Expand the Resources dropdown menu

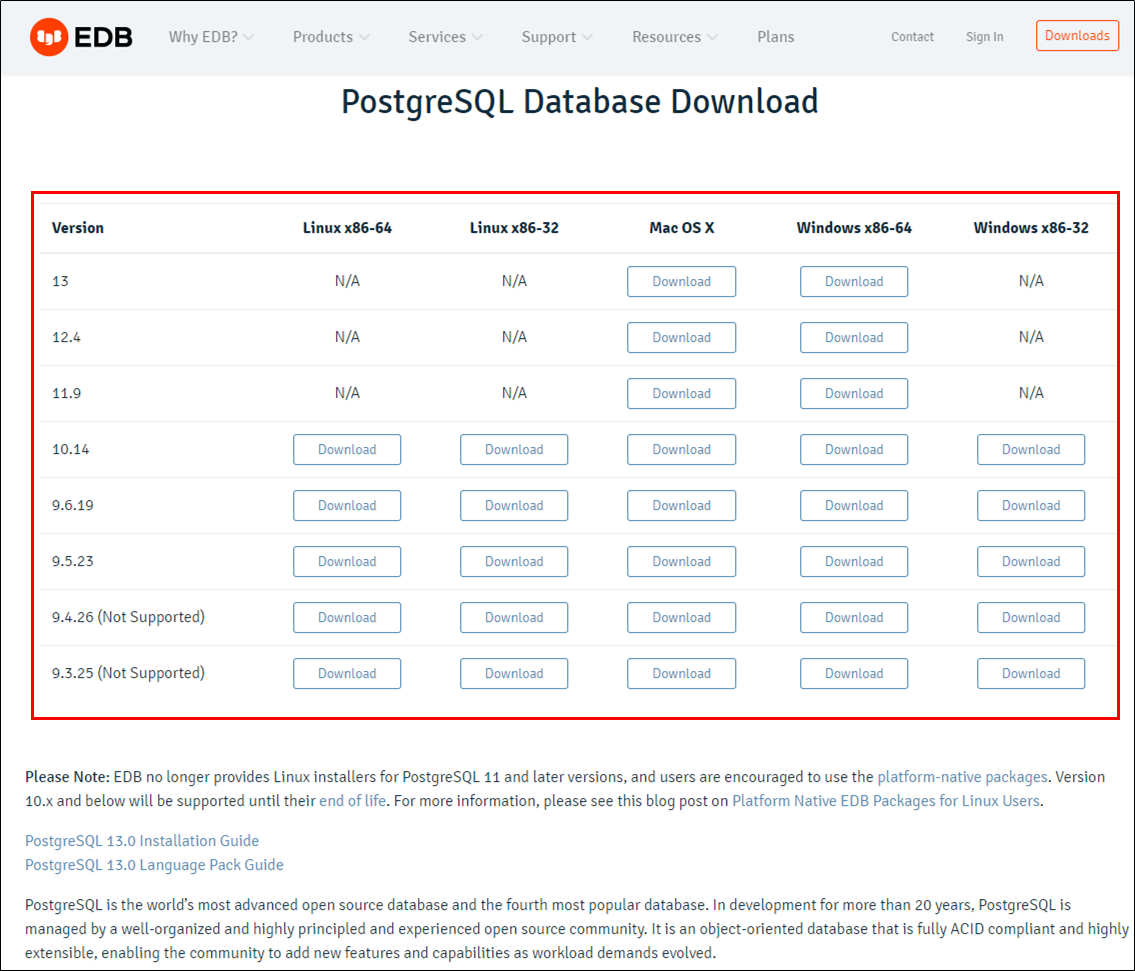(675, 37)
